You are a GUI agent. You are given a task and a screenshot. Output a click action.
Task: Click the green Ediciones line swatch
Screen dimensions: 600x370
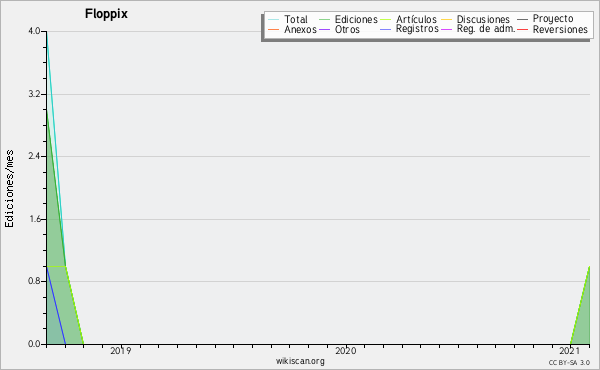pyautogui.click(x=324, y=19)
